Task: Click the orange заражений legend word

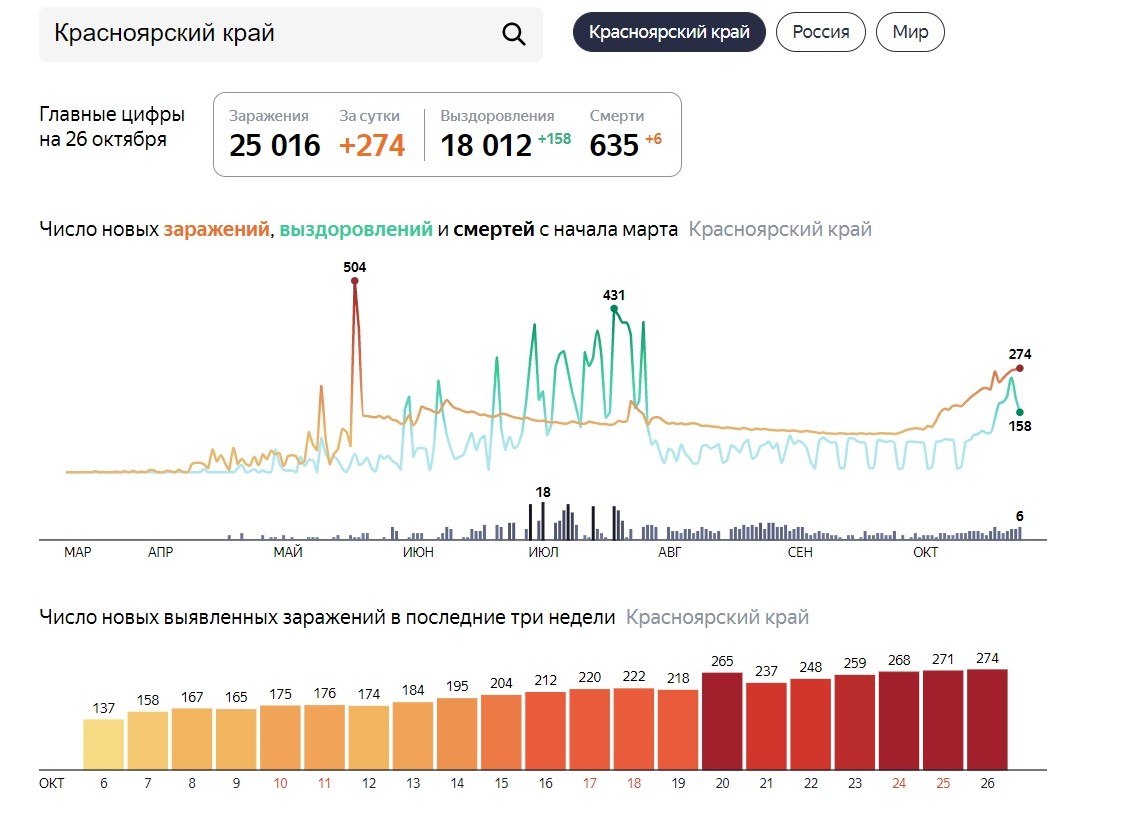Action: 216,229
